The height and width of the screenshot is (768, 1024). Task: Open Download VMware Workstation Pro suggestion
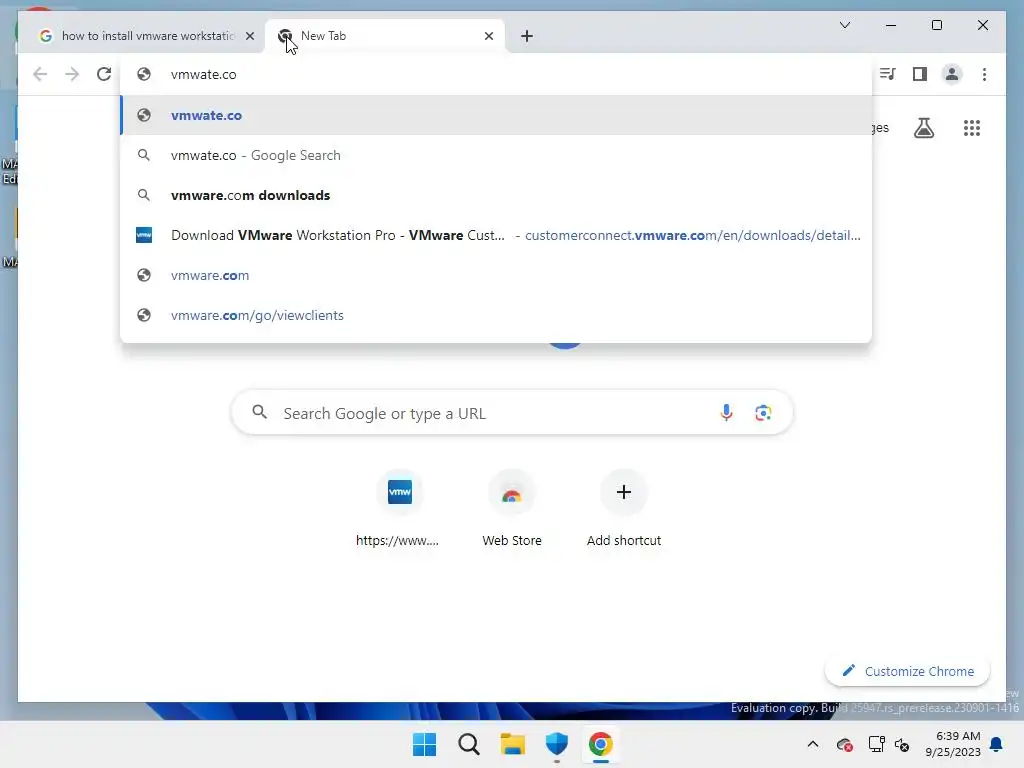[496, 235]
